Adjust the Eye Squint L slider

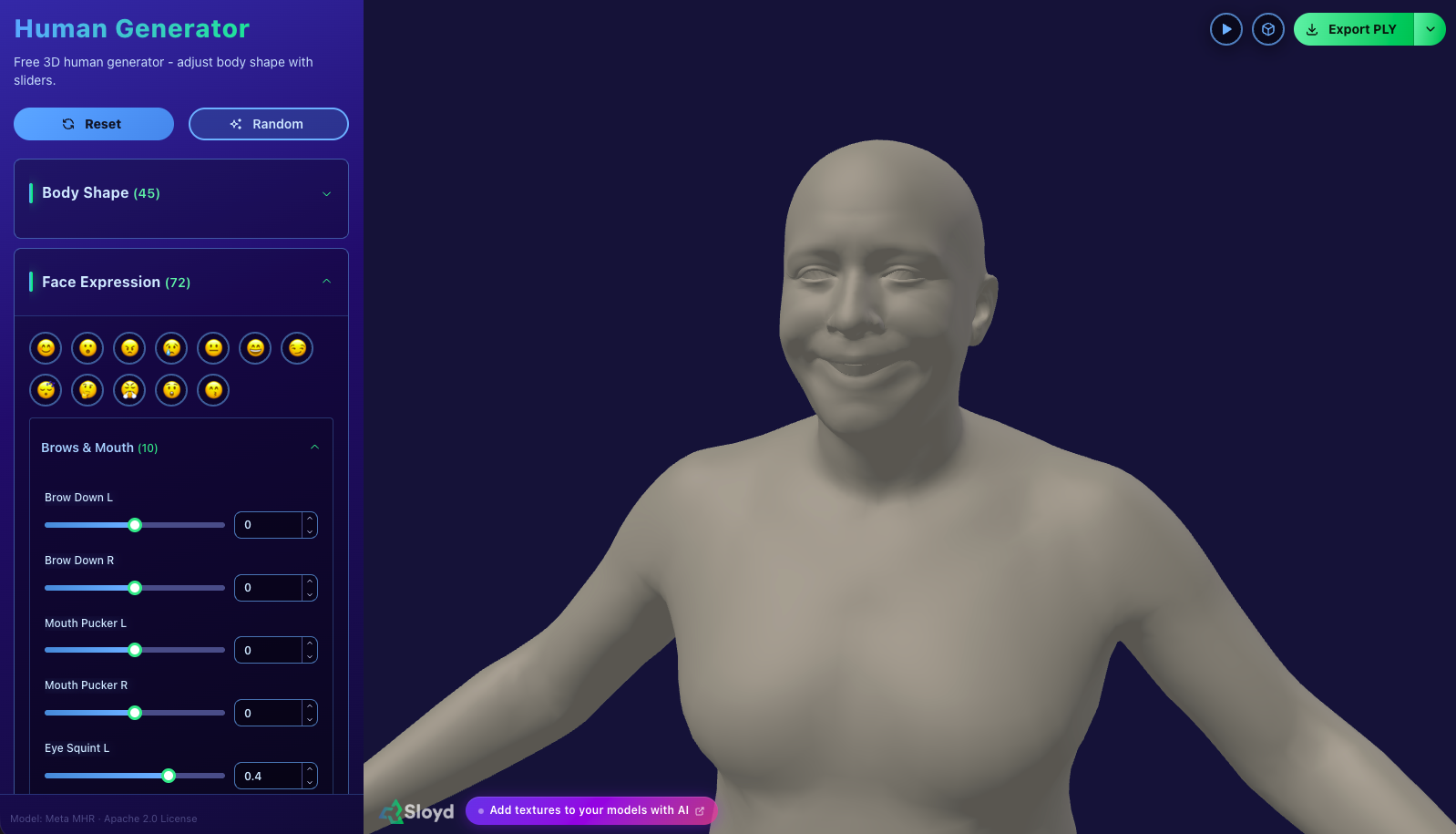[x=135, y=776]
